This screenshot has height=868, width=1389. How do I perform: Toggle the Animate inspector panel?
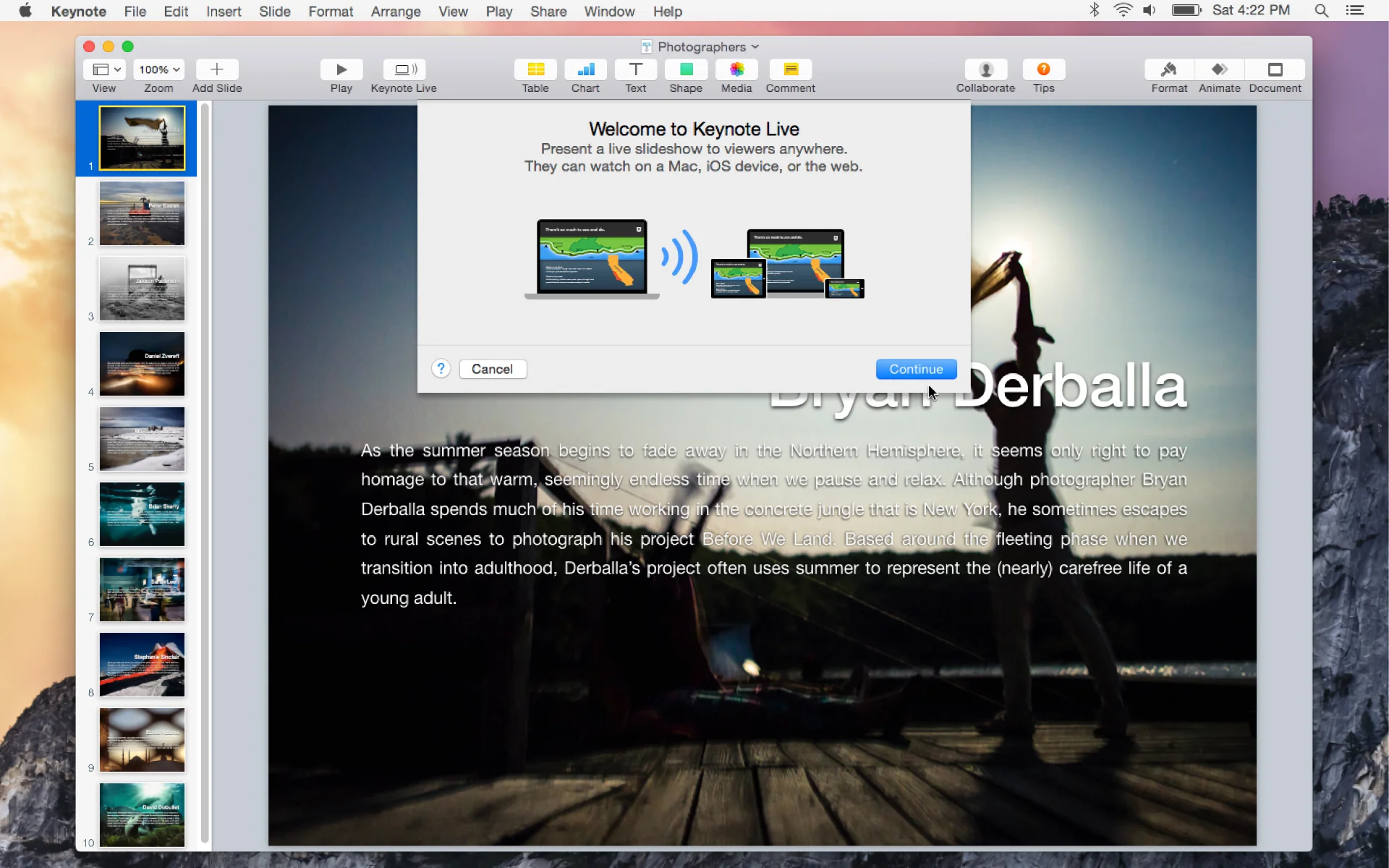[1220, 69]
